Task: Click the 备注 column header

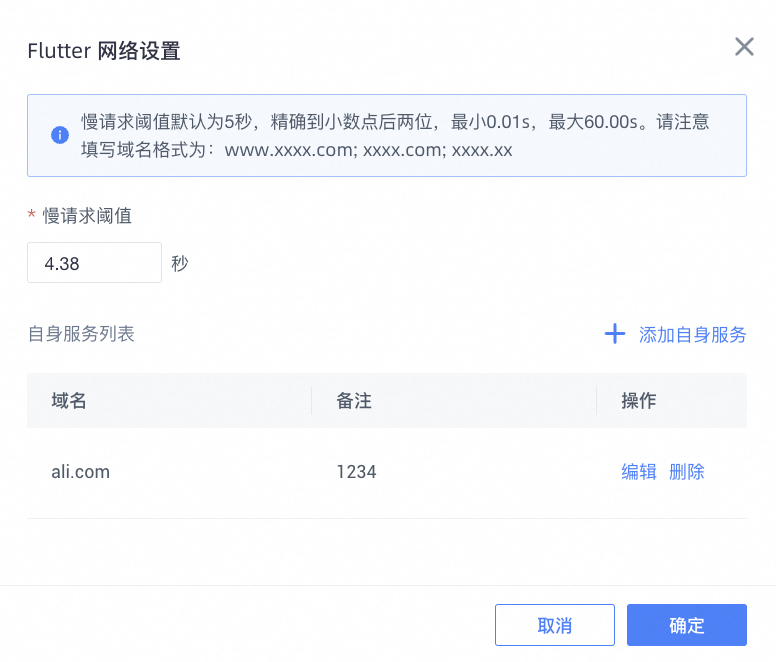Action: click(x=354, y=400)
